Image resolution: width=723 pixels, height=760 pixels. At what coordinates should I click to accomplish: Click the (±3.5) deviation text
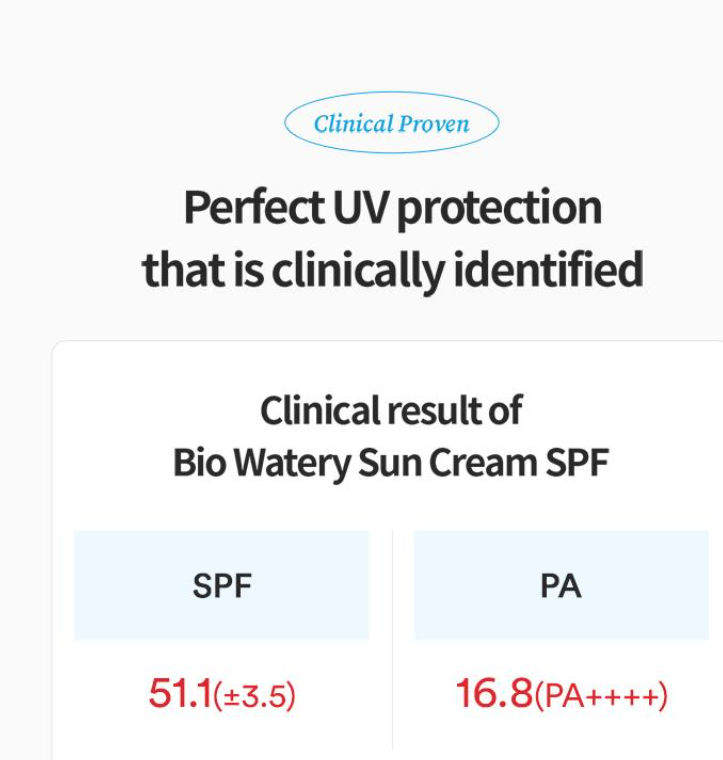pos(254,696)
